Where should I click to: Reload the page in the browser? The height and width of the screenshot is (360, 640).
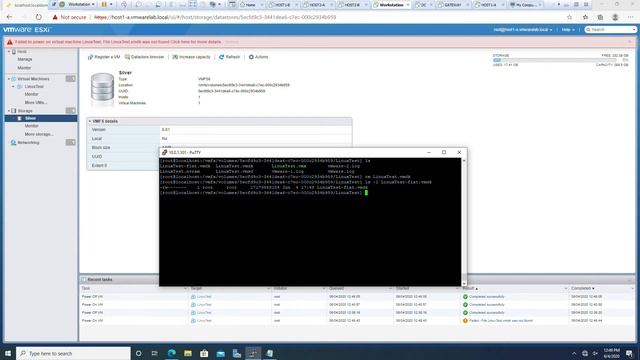point(38,17)
